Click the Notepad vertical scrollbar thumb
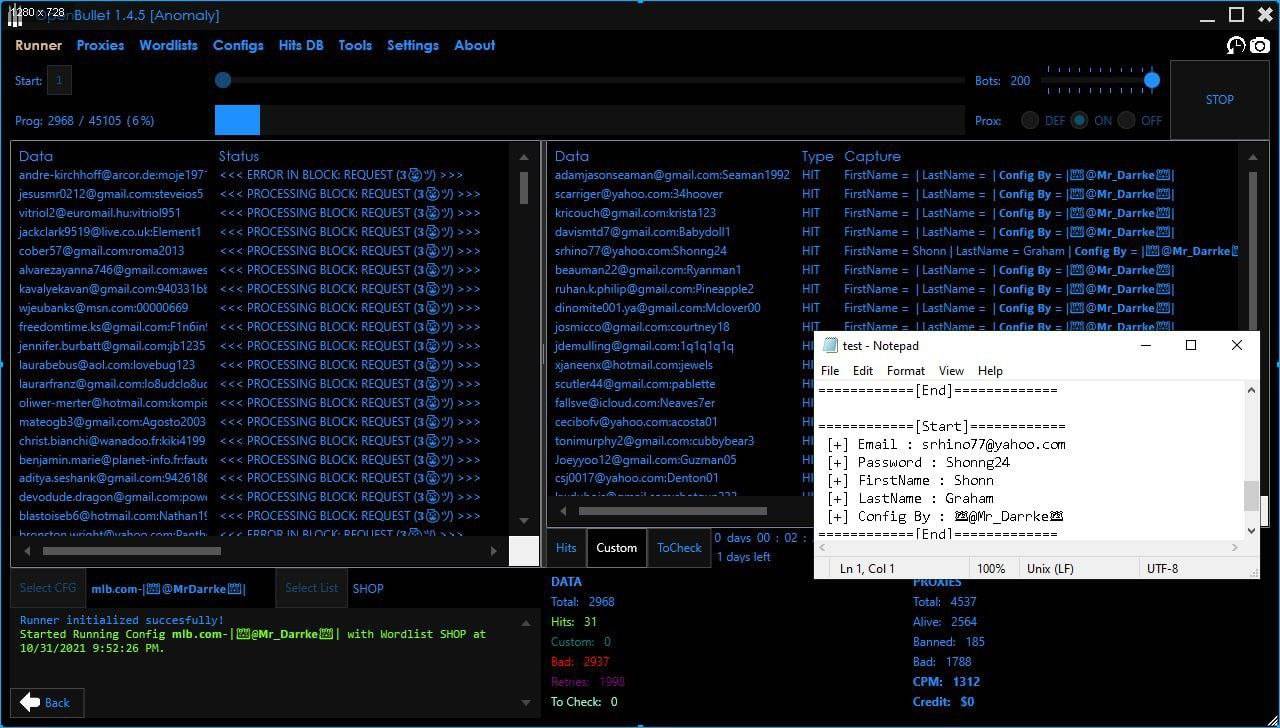 coord(1251,495)
